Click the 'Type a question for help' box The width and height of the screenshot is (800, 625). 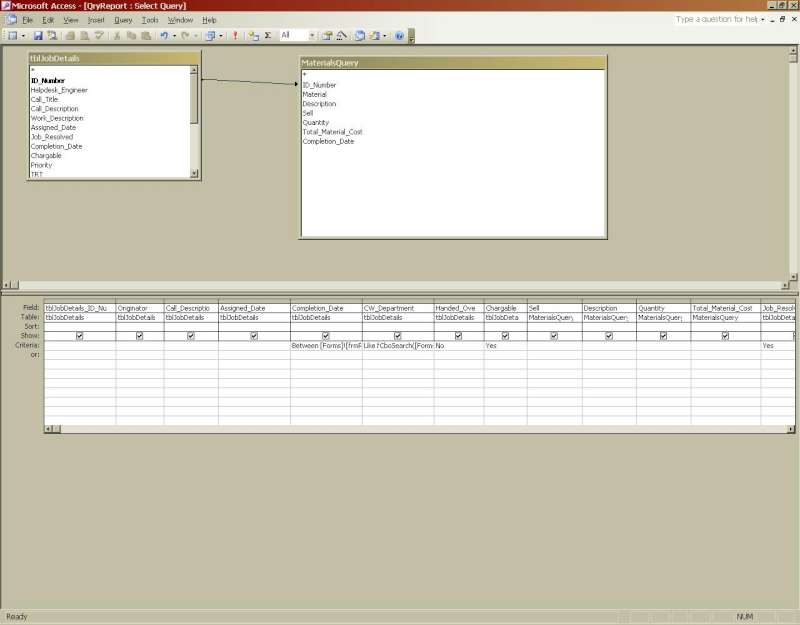[x=716, y=19]
